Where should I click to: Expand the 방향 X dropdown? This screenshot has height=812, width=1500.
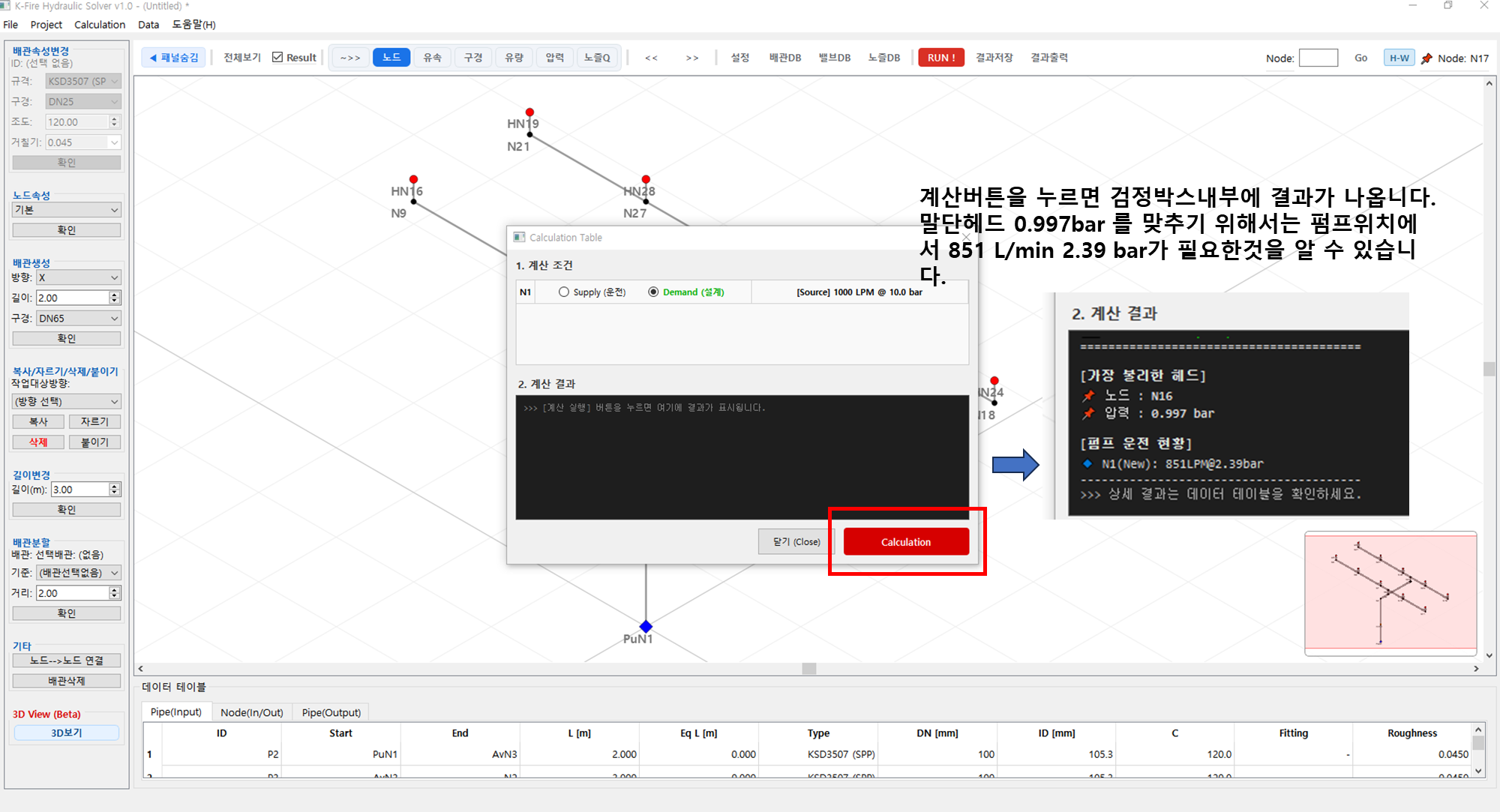(x=78, y=277)
